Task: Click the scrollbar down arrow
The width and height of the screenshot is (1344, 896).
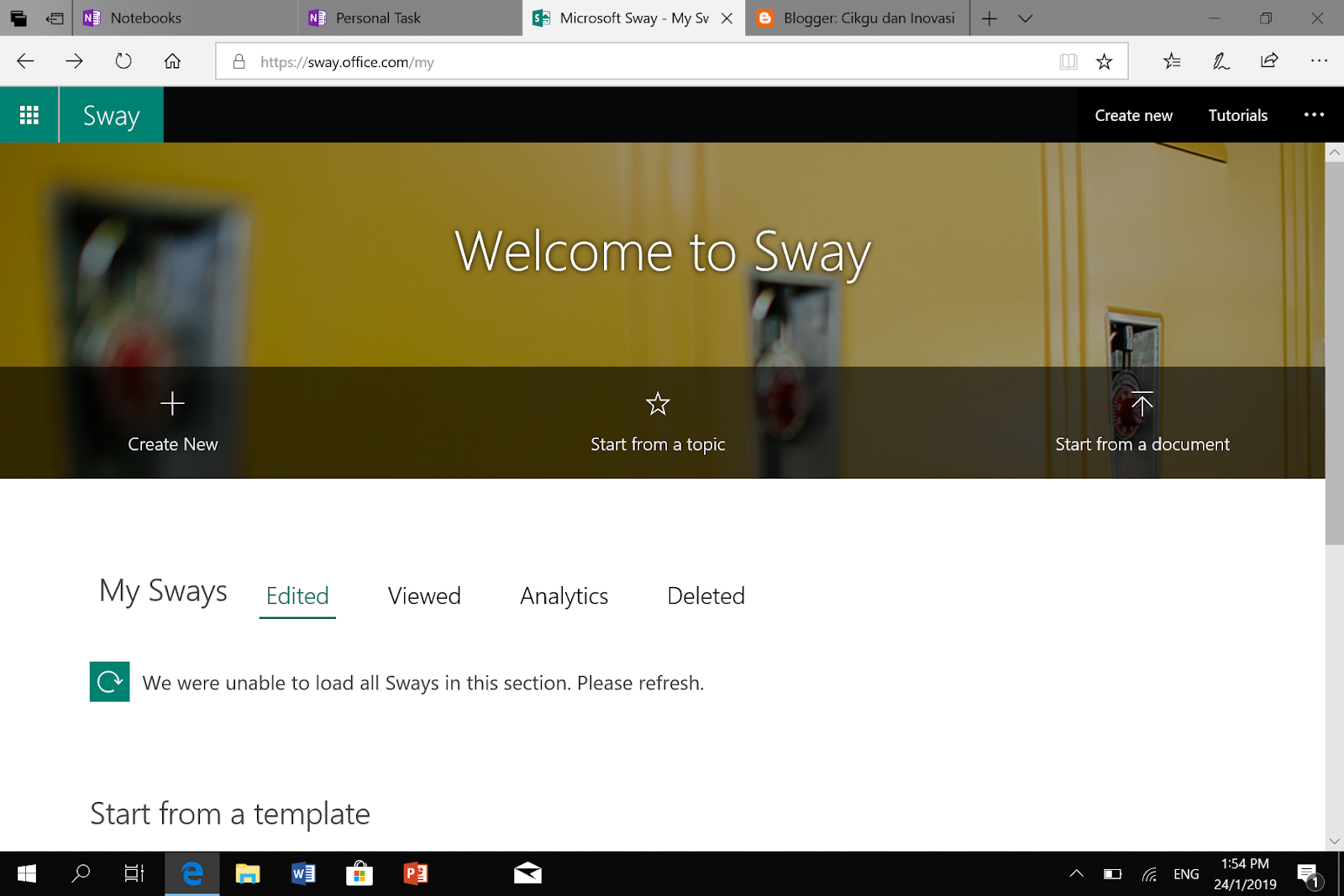Action: tap(1334, 841)
